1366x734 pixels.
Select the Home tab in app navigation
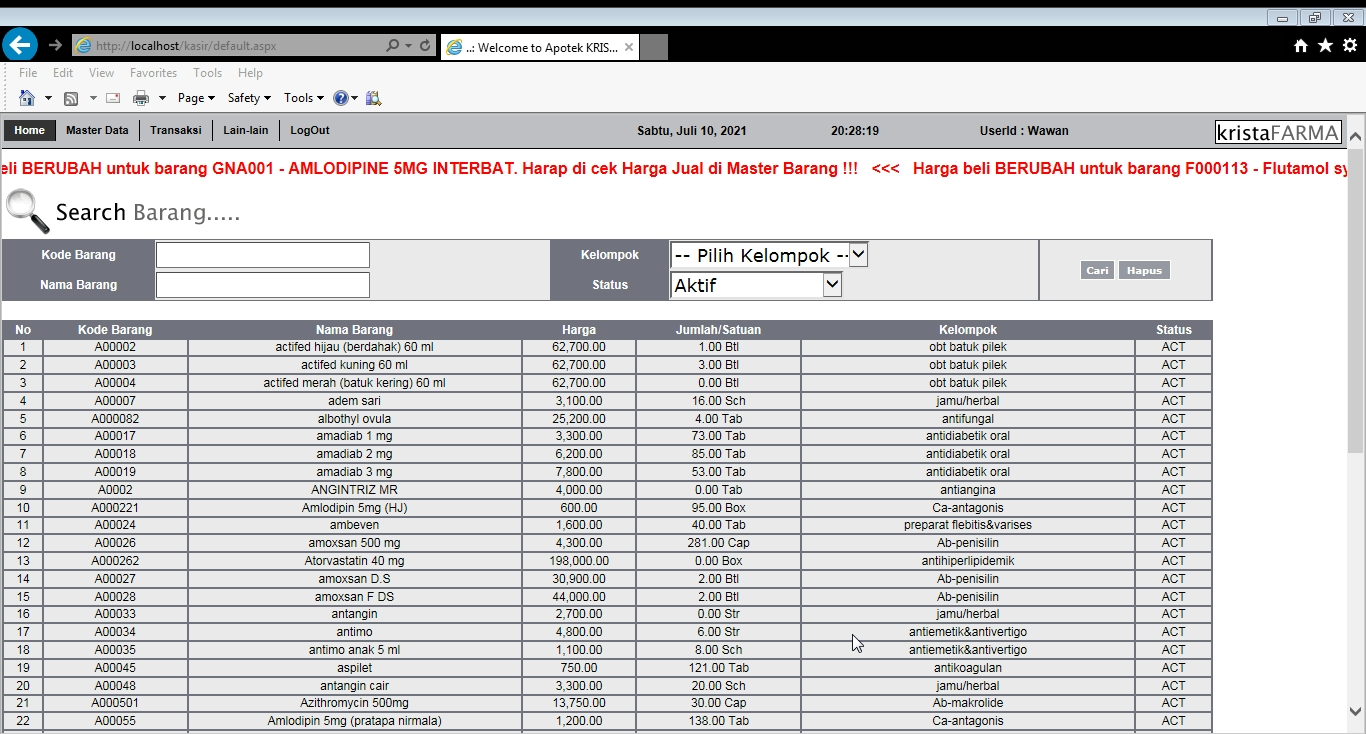click(30, 131)
